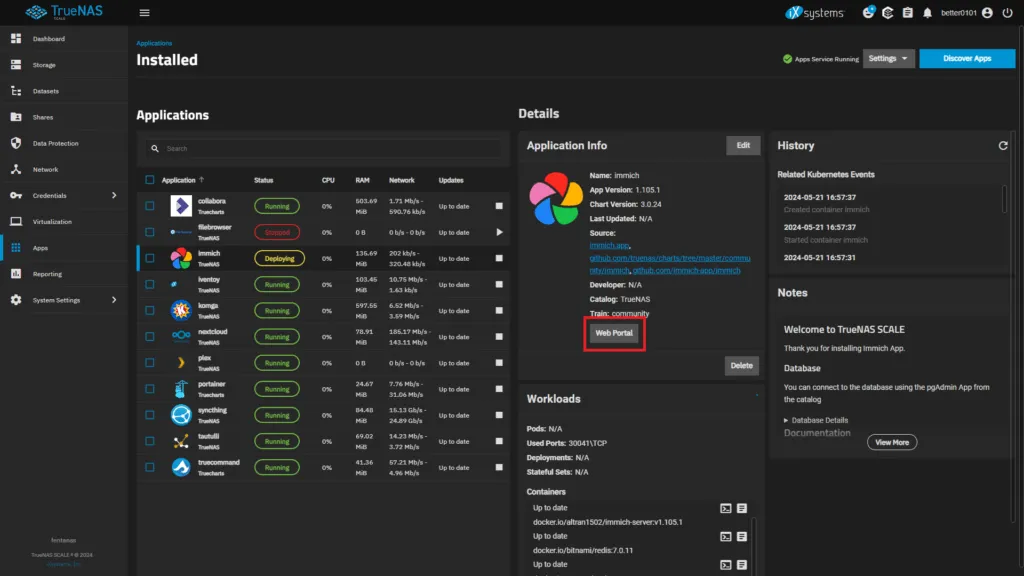Click the applications search field

320,148
